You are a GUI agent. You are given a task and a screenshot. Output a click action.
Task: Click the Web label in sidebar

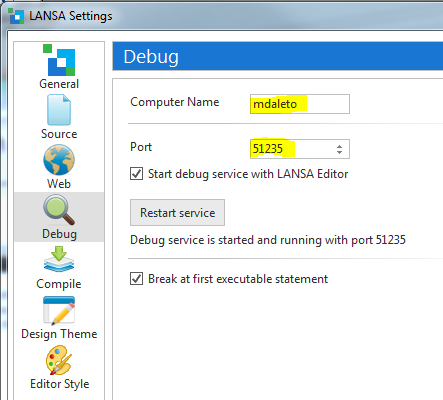click(x=59, y=184)
